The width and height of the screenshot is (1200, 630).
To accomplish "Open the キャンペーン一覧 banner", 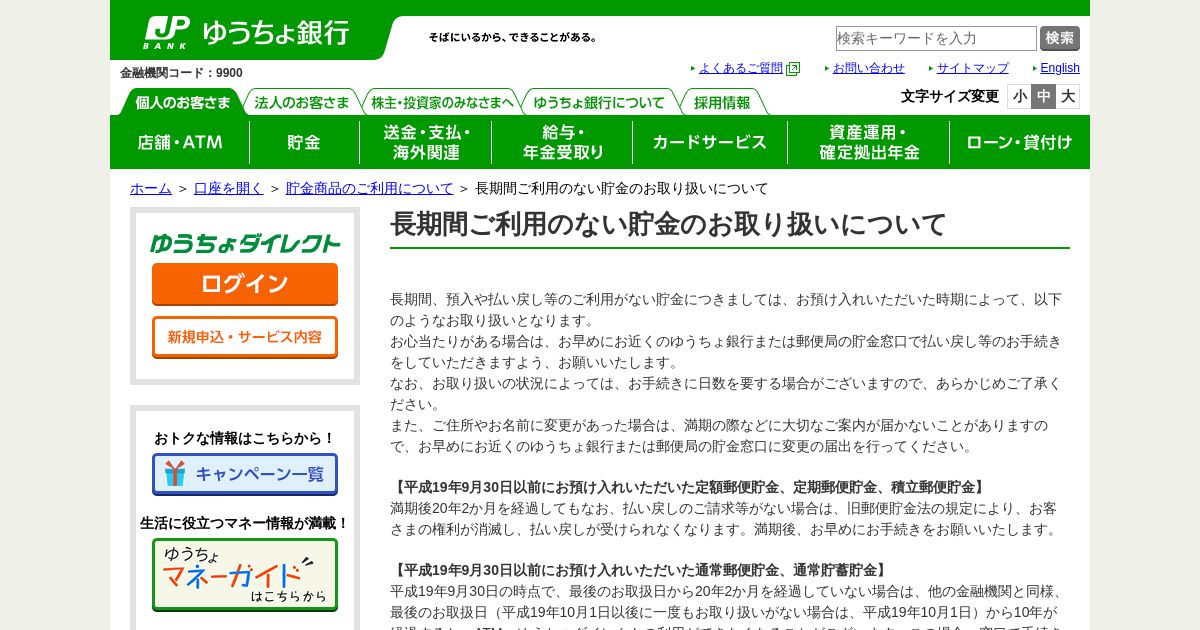I will click(245, 474).
